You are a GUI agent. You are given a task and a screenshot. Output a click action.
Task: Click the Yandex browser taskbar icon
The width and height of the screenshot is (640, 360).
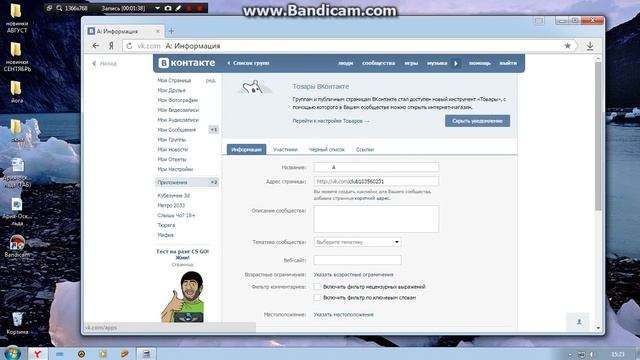37,353
